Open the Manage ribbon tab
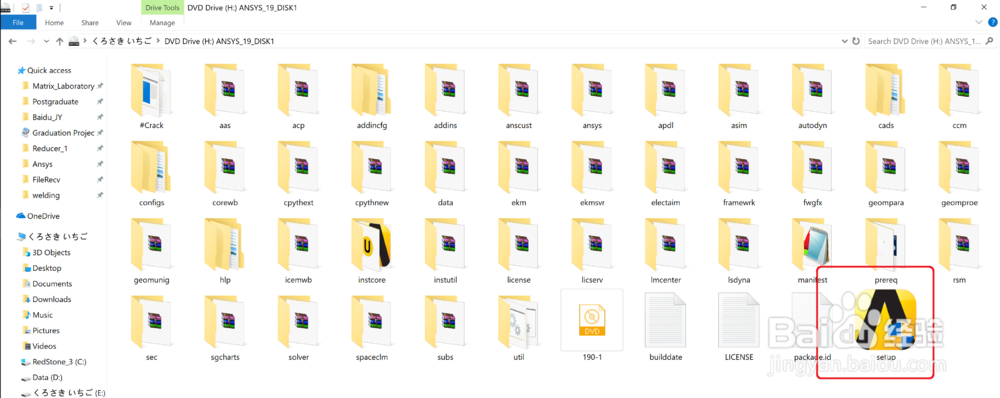The width and height of the screenshot is (1000, 398). pos(162,22)
